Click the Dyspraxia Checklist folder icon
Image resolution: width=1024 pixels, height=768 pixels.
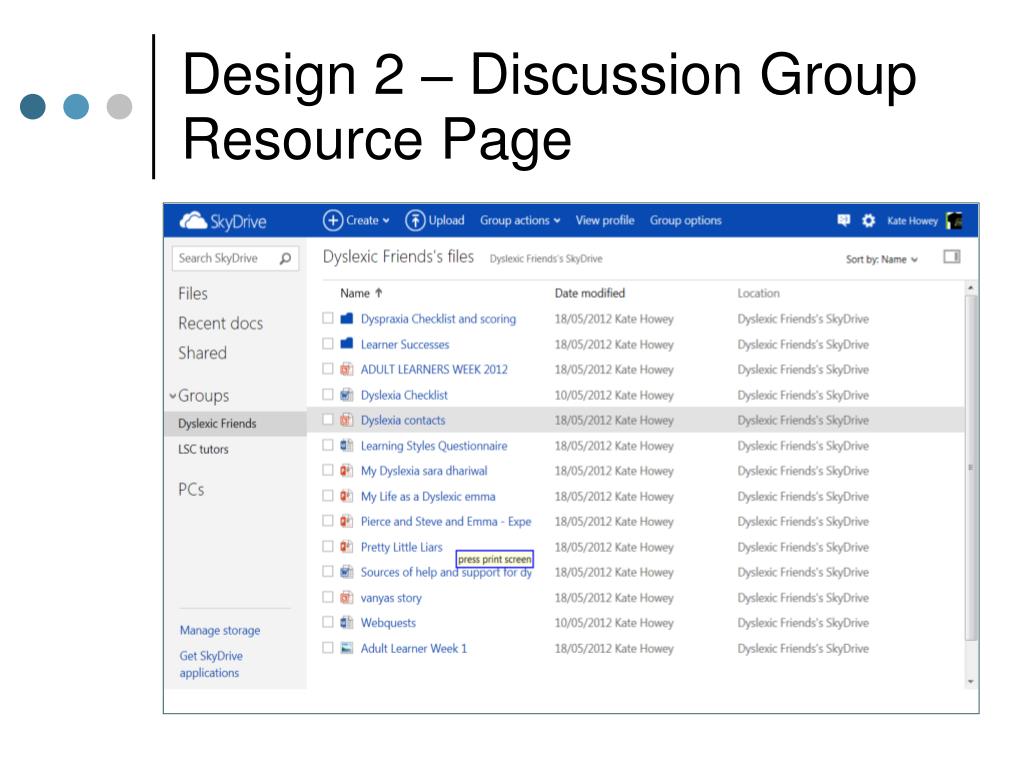pos(347,319)
